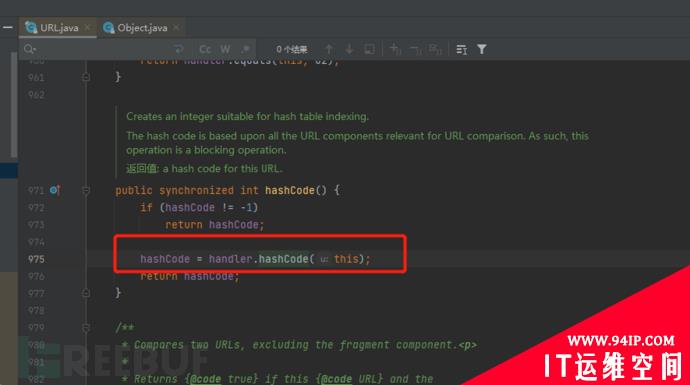Click the '@code true' Javadoc tag text
The image size is (690, 385).
click(222, 379)
